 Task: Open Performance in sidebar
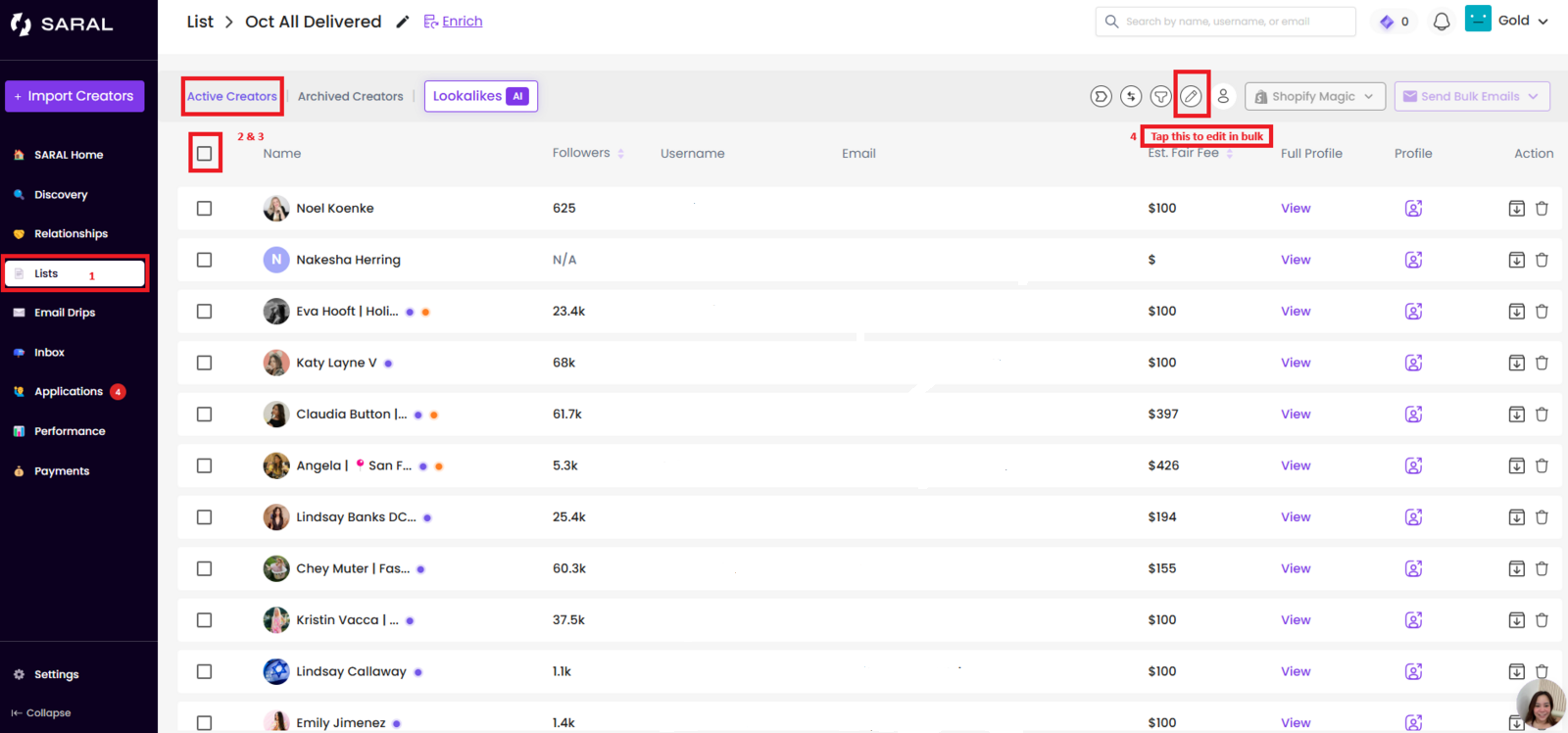pyautogui.click(x=70, y=431)
